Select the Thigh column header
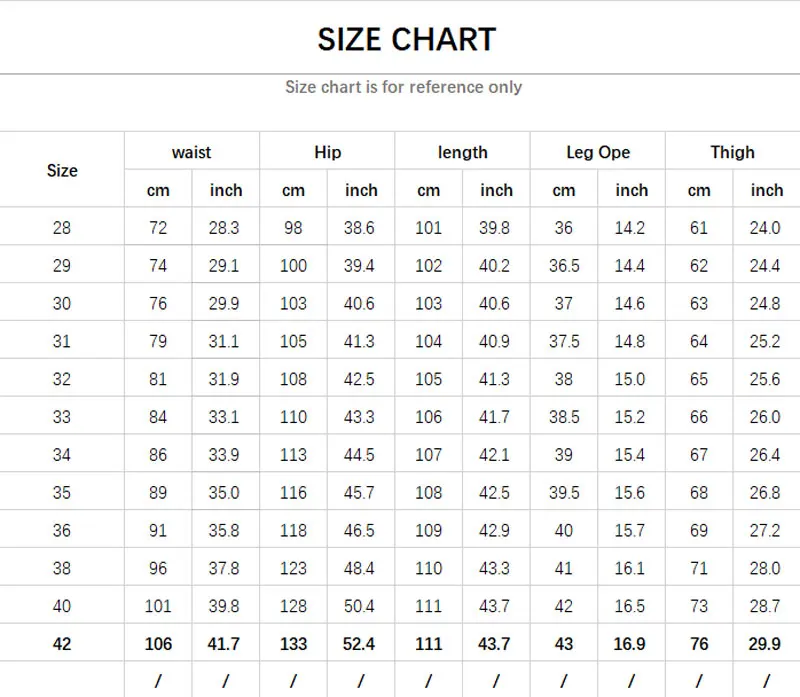The width and height of the screenshot is (800, 697). [x=733, y=152]
